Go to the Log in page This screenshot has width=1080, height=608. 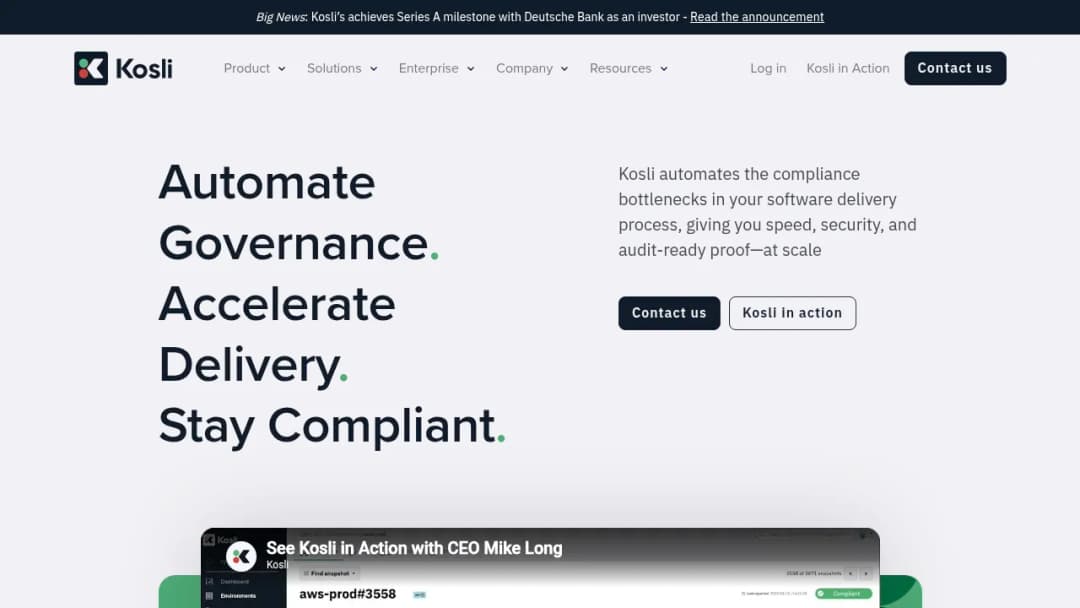[x=768, y=68]
